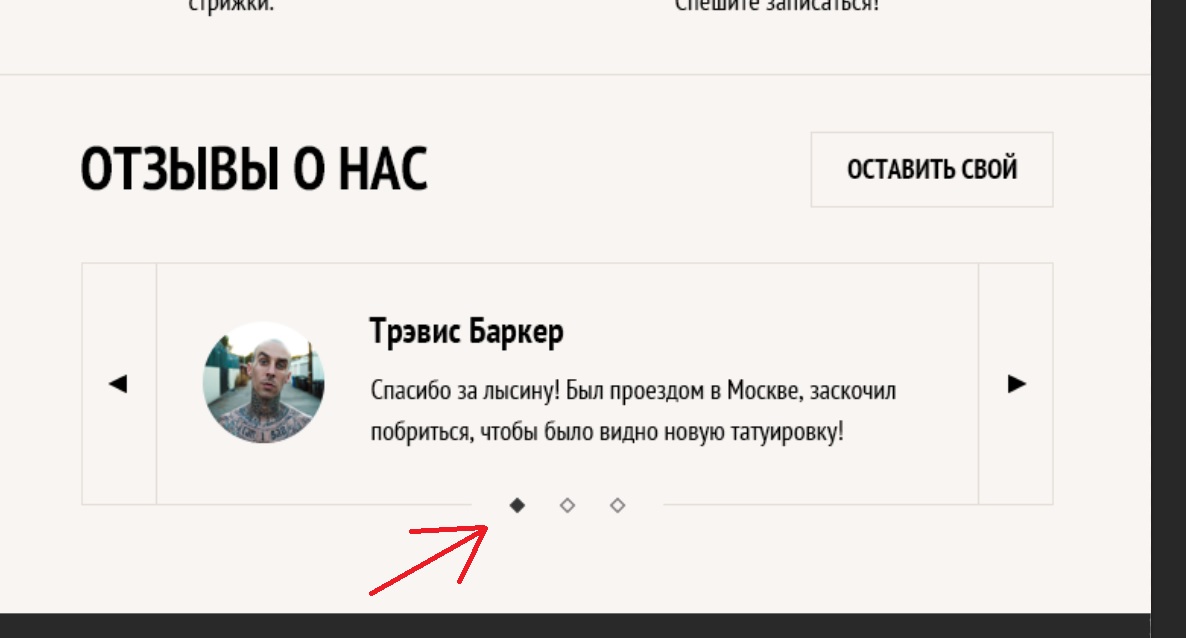Click the стрижки. text at top
This screenshot has width=1186, height=638.
coord(231,6)
